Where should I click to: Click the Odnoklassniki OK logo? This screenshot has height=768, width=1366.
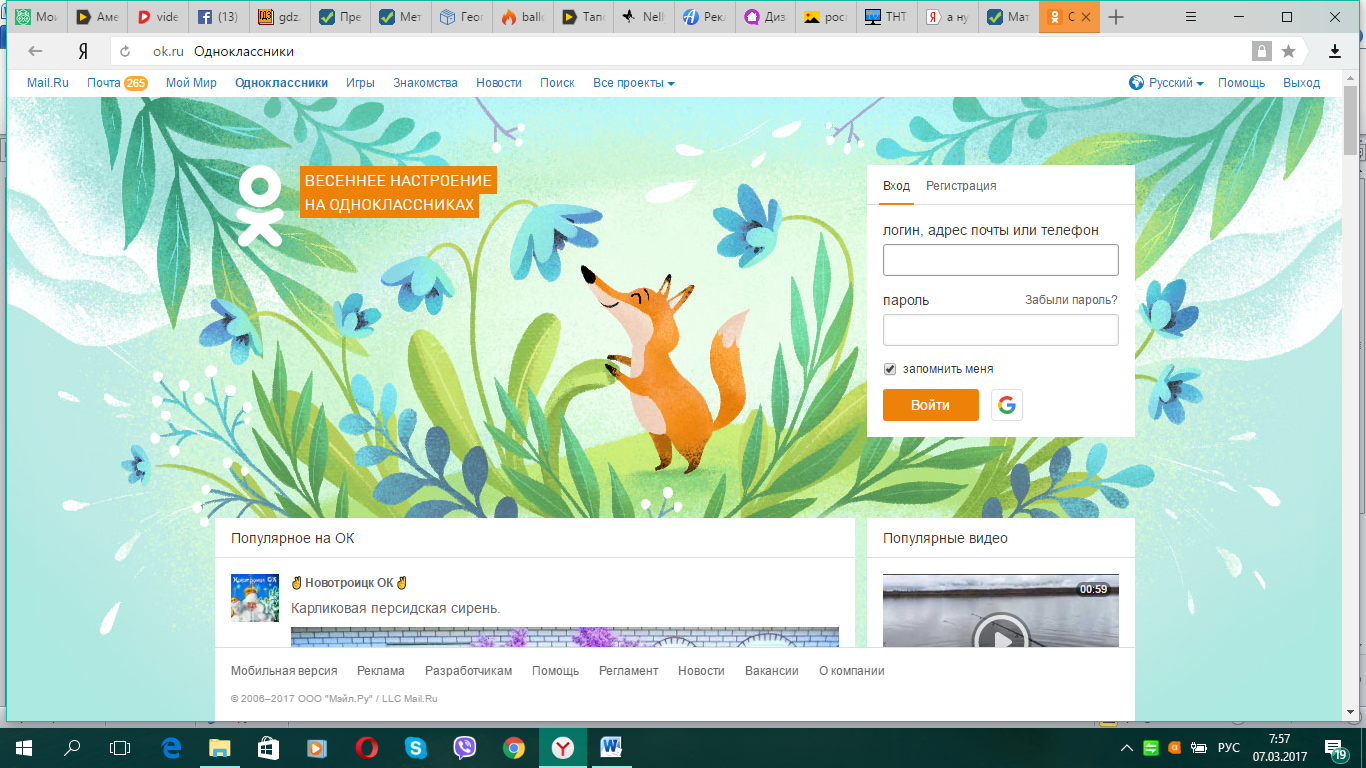pyautogui.click(x=260, y=206)
